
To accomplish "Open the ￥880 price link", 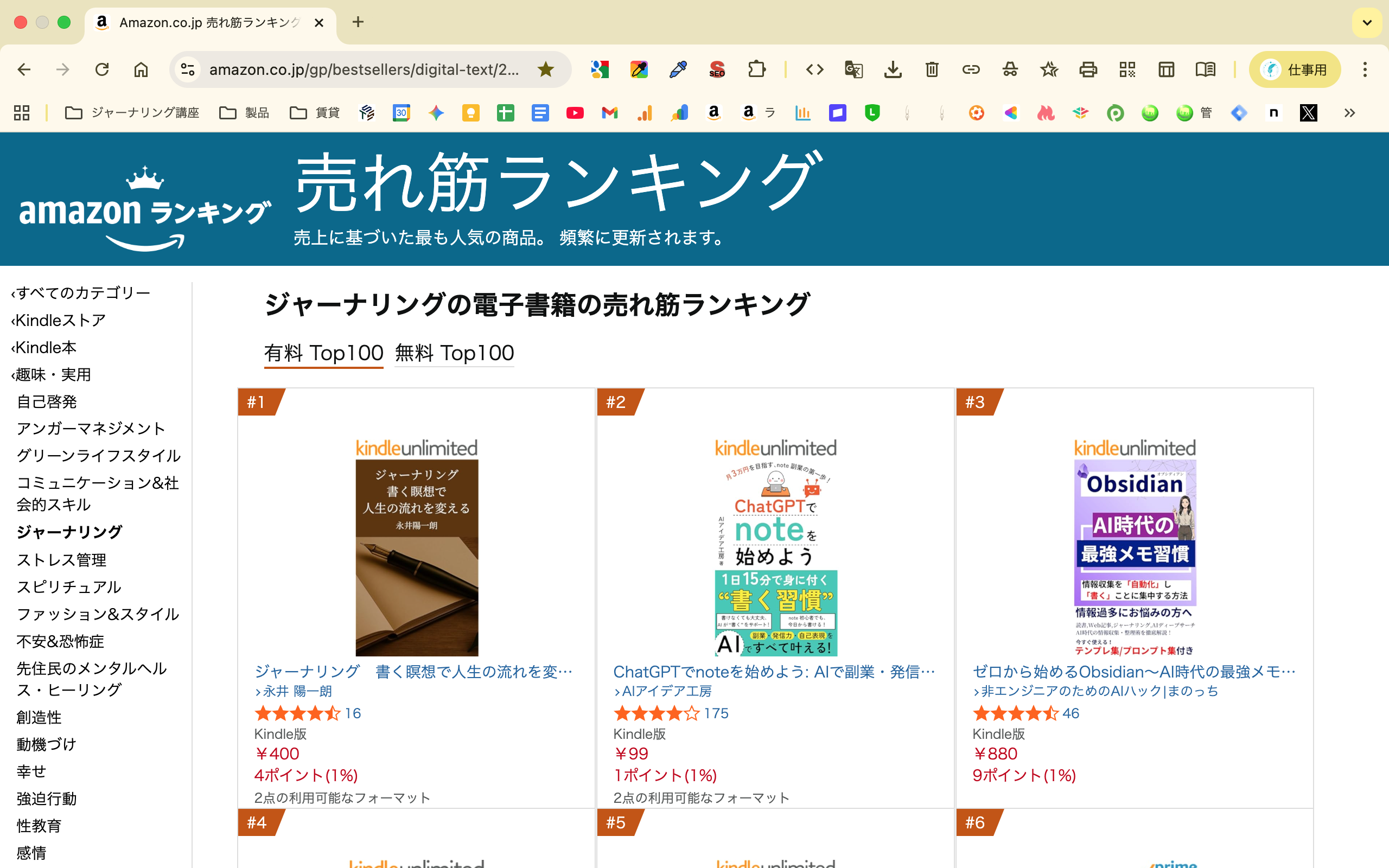I will pyautogui.click(x=995, y=753).
